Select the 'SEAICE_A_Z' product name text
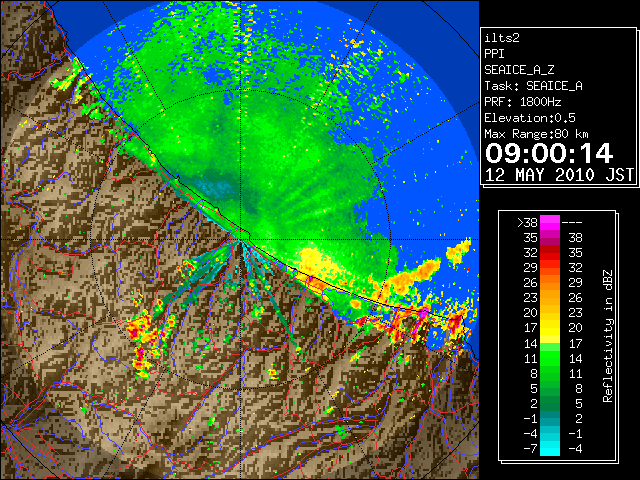Screen dimensions: 640x480 tap(519, 70)
